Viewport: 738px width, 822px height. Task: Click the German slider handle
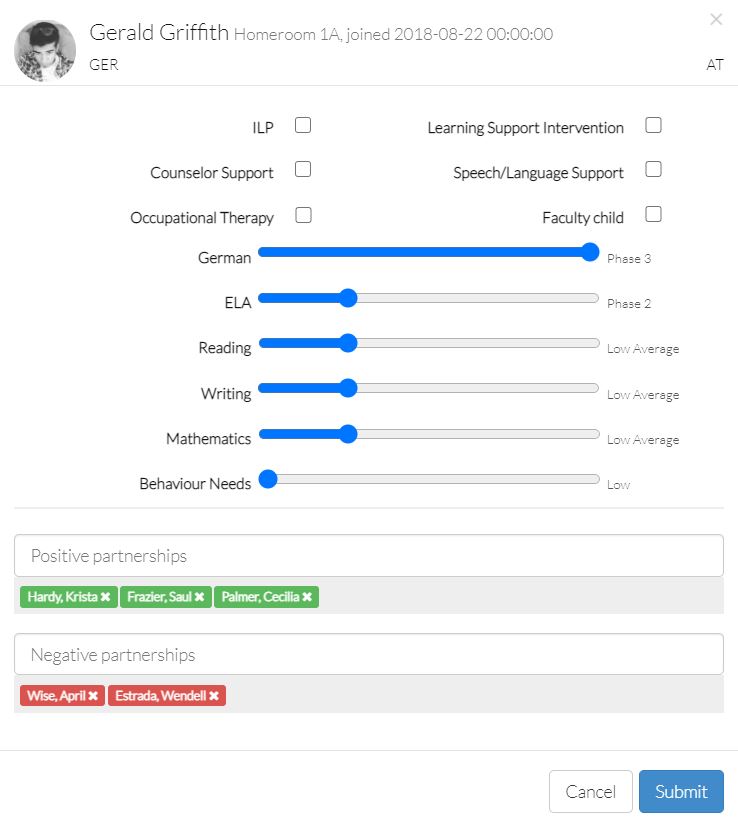(x=590, y=252)
